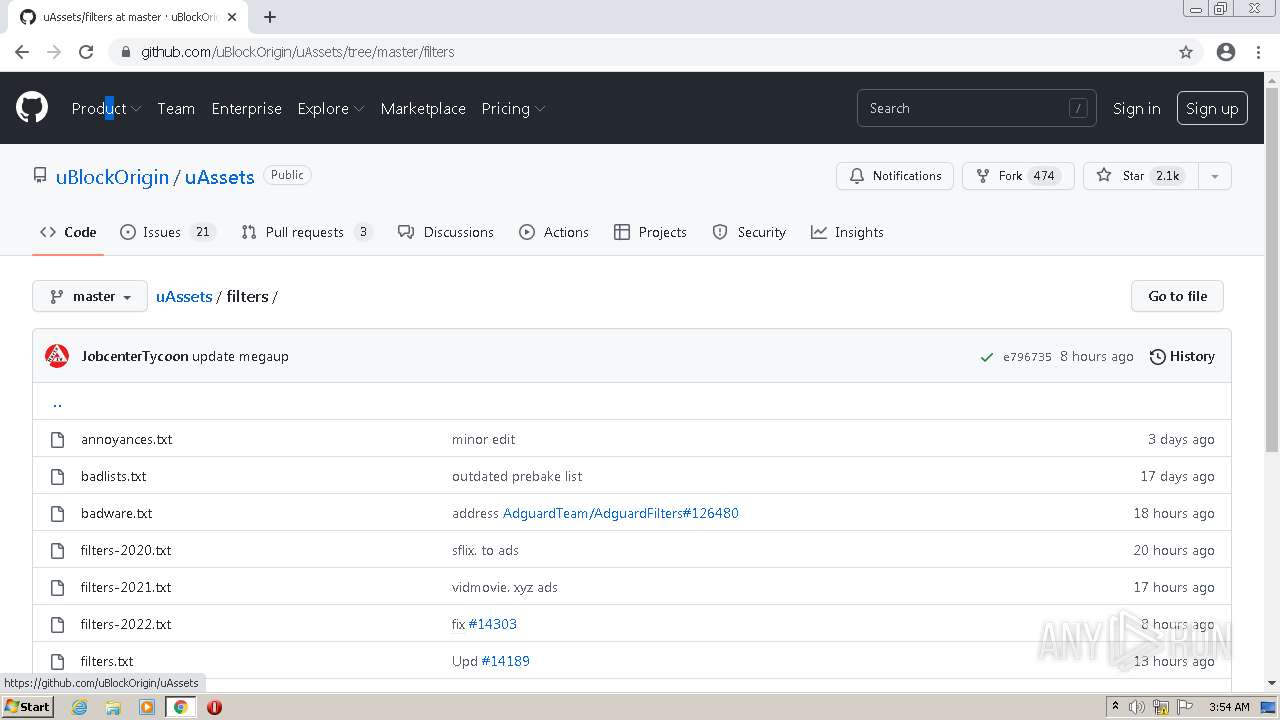Switch to Pull requests tab
Image resolution: width=1280 pixels, height=720 pixels.
click(x=307, y=232)
